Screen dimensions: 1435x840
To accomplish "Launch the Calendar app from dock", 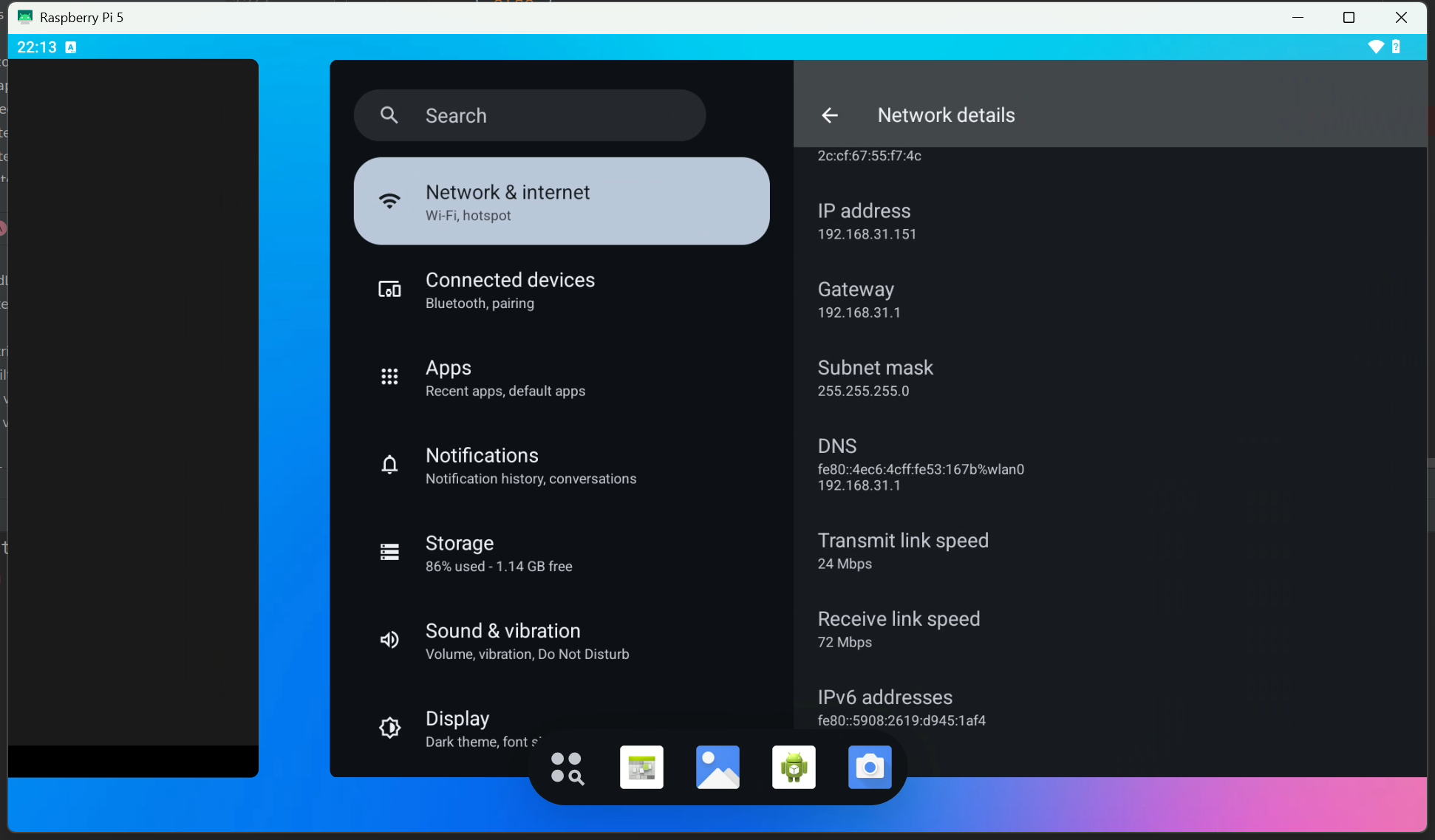I will tap(641, 768).
